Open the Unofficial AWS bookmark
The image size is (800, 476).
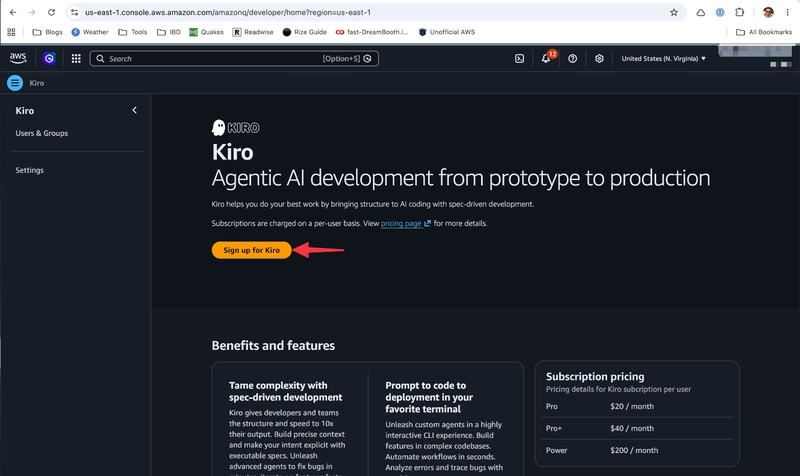click(447, 32)
